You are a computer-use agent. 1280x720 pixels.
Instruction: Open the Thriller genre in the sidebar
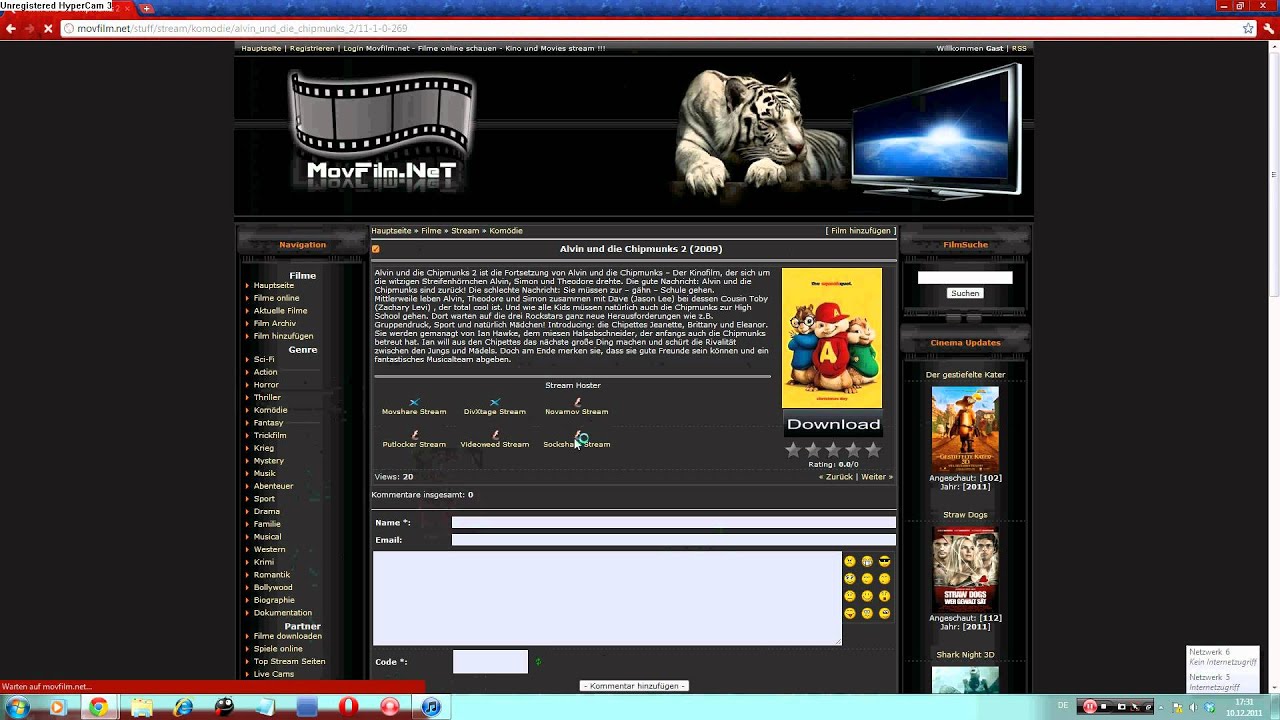[x=267, y=398]
